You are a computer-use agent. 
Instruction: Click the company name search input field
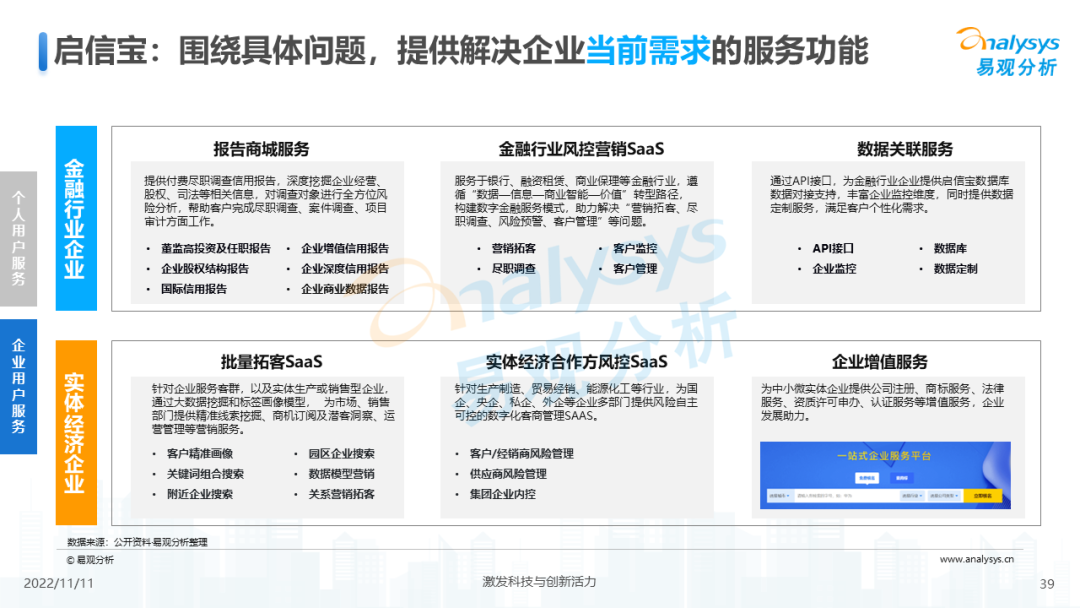(848, 496)
